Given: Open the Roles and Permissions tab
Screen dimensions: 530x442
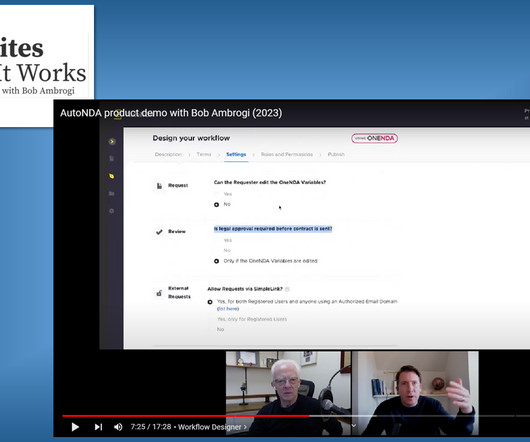Looking at the screenshot, I should (287, 154).
